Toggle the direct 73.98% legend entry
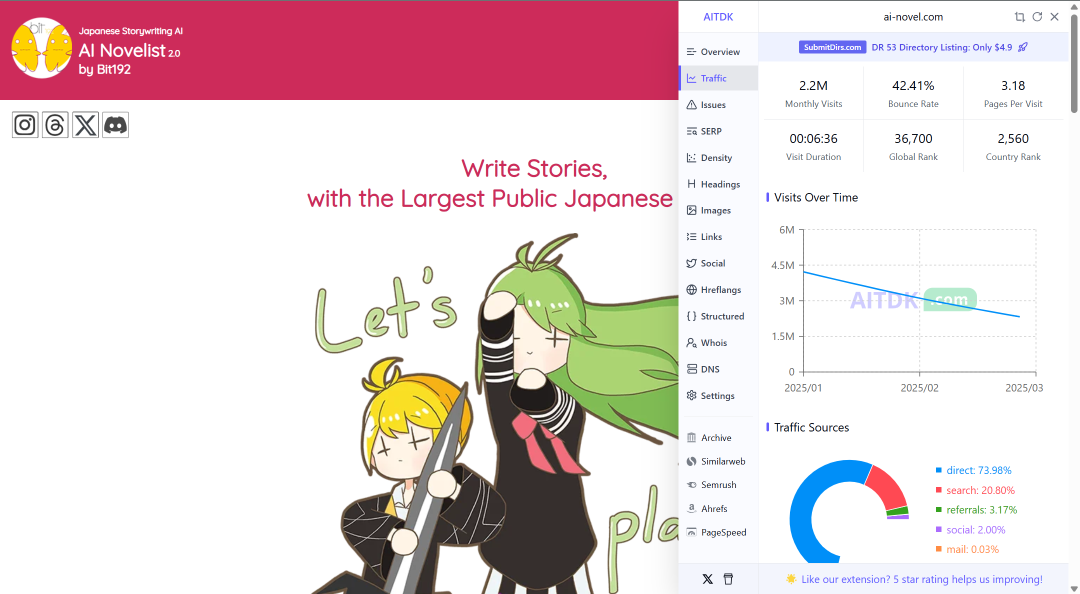 click(x=973, y=470)
